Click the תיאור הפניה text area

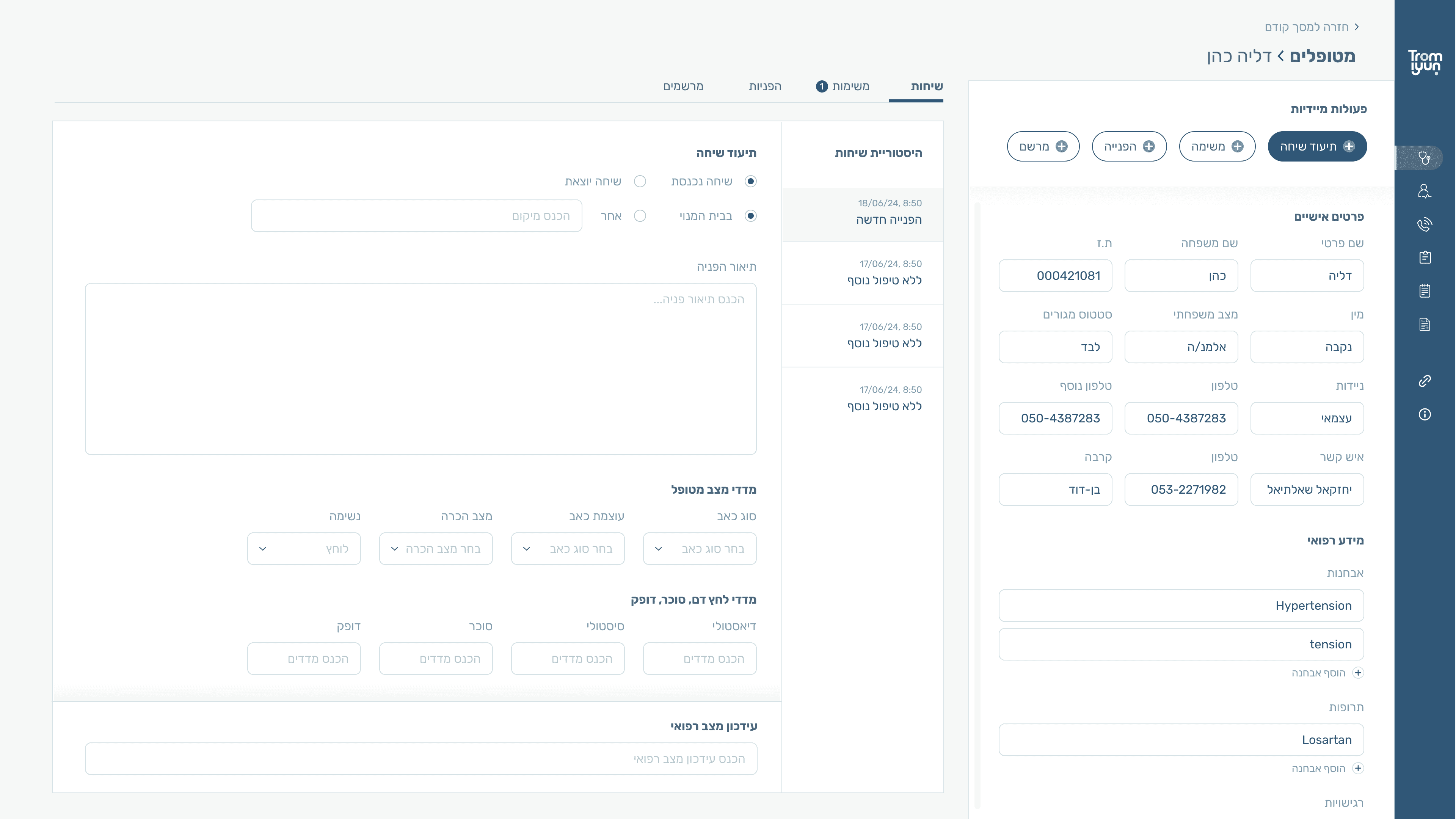point(420,369)
